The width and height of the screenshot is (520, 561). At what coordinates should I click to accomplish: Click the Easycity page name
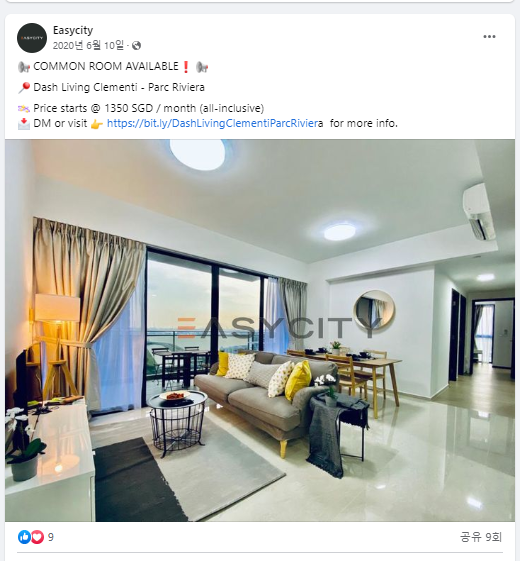(73, 30)
